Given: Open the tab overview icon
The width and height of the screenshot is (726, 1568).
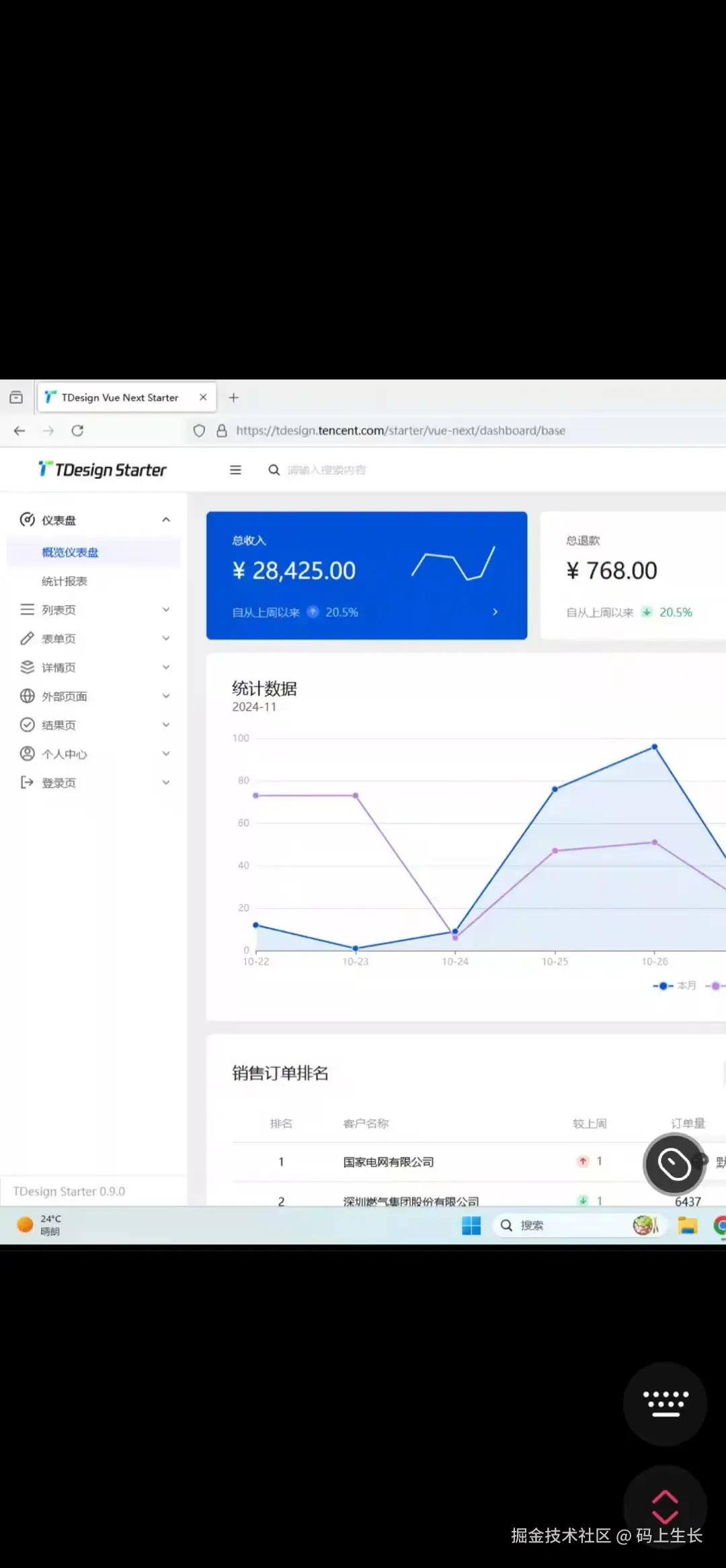Looking at the screenshot, I should pos(16,398).
